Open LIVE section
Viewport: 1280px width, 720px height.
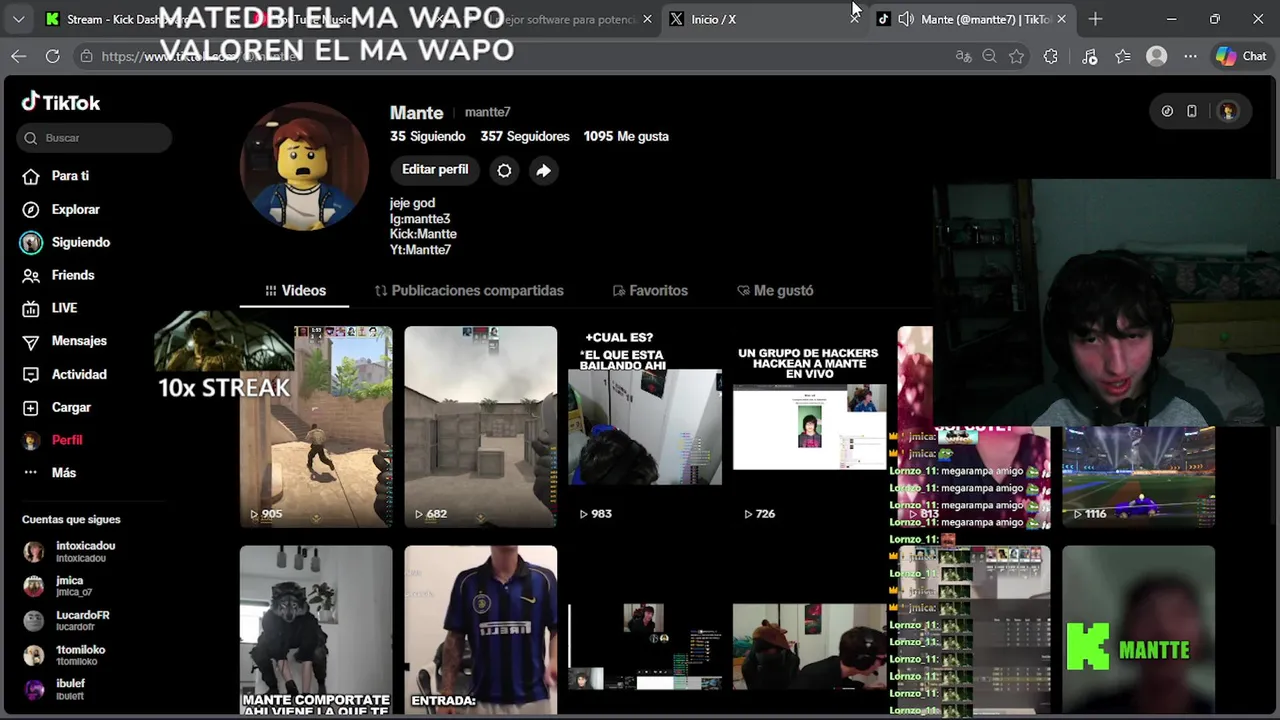(64, 308)
